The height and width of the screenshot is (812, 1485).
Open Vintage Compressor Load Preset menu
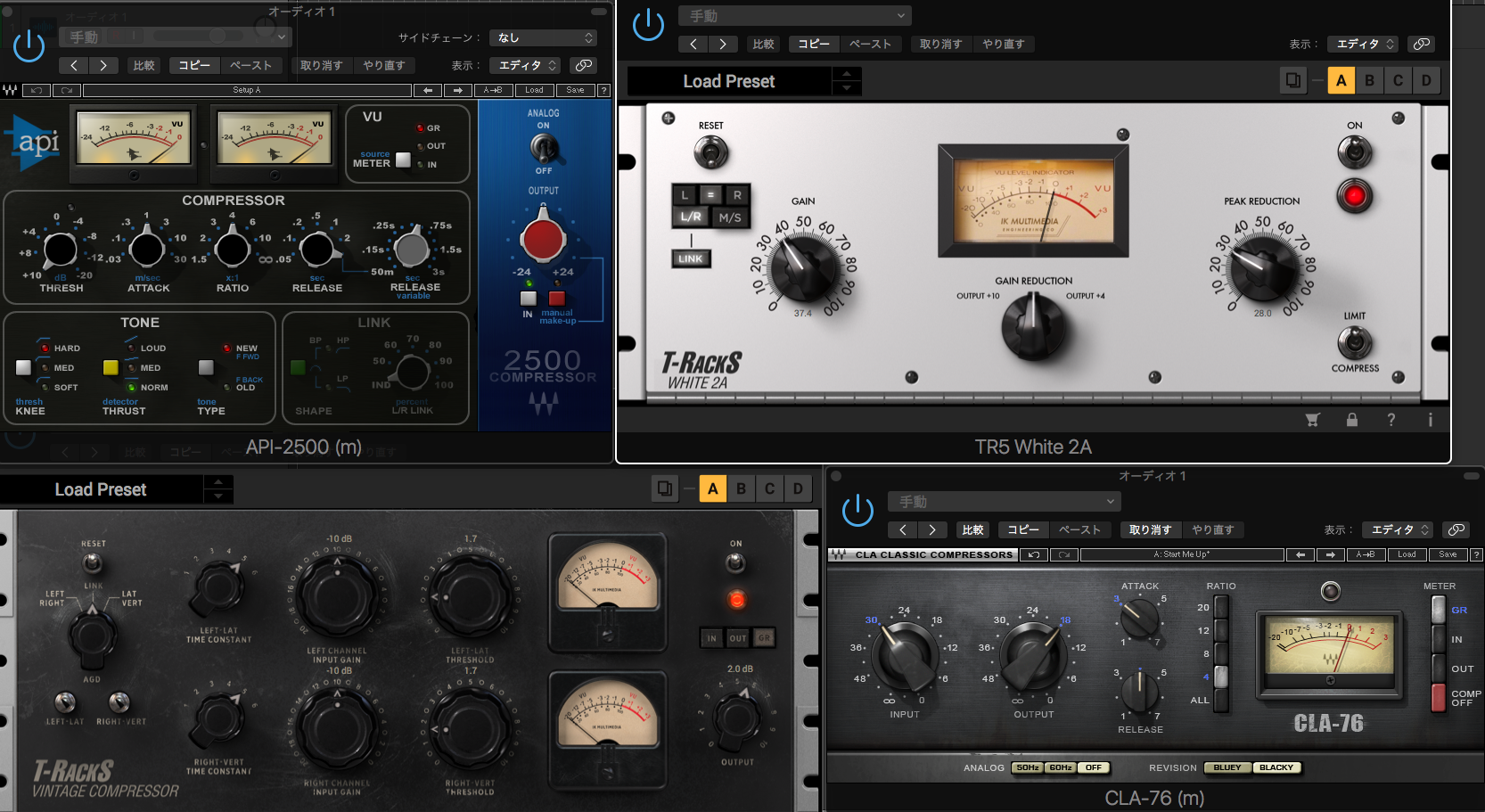(x=101, y=489)
